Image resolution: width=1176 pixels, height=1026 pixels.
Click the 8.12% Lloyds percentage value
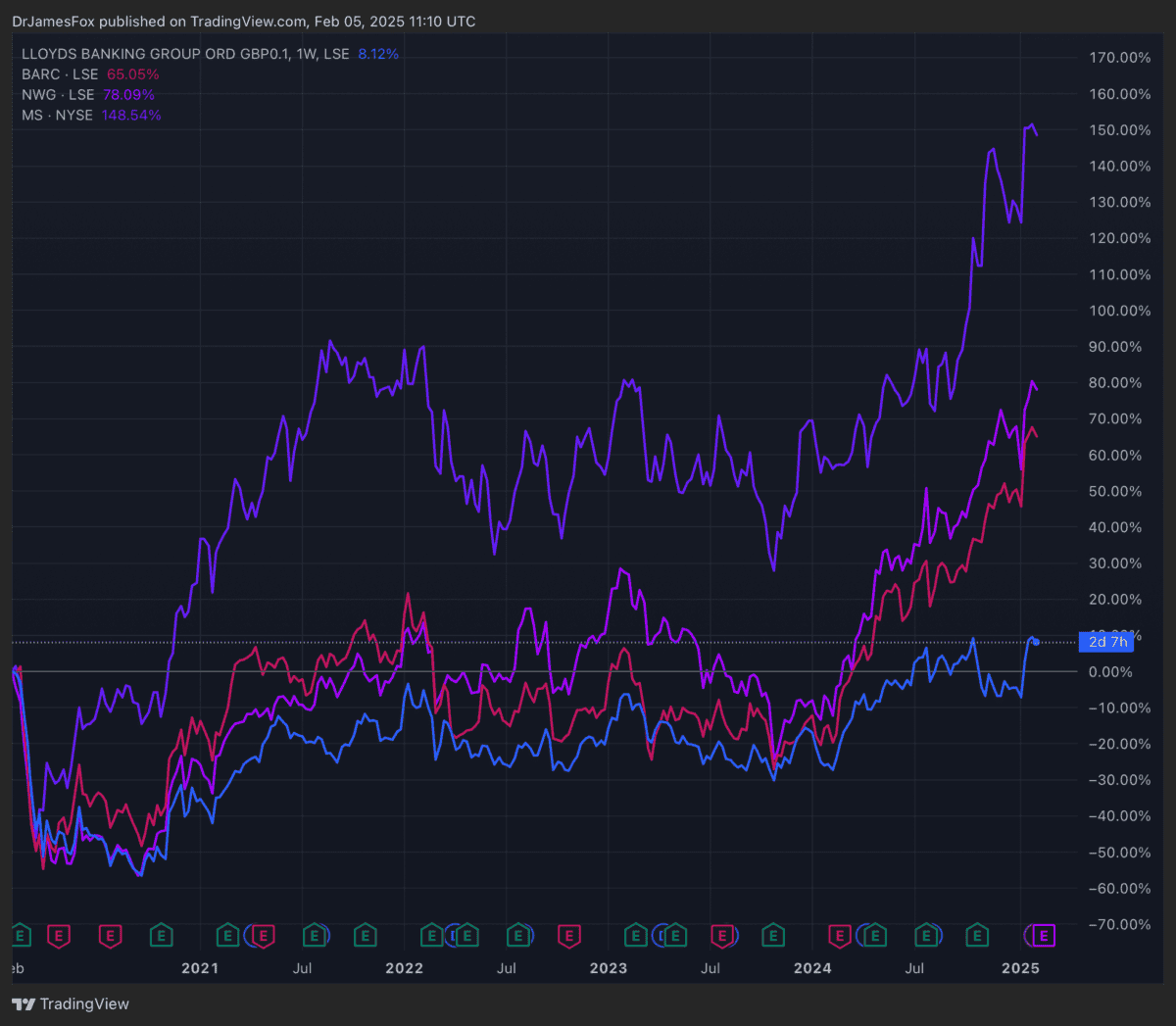click(x=378, y=54)
